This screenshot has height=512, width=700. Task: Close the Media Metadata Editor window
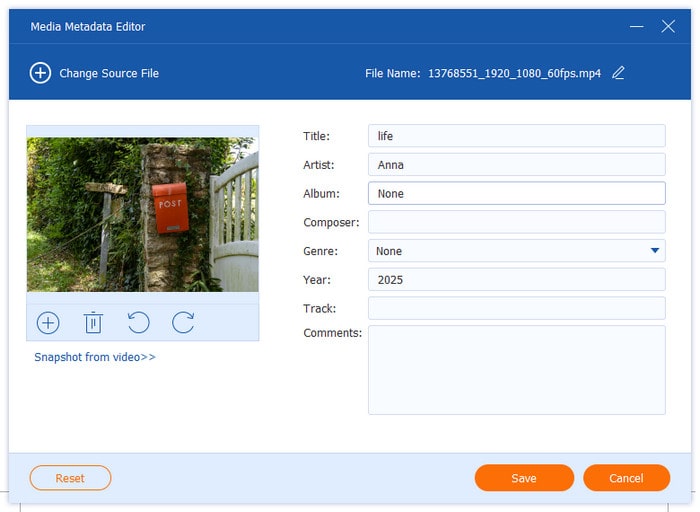(x=668, y=26)
